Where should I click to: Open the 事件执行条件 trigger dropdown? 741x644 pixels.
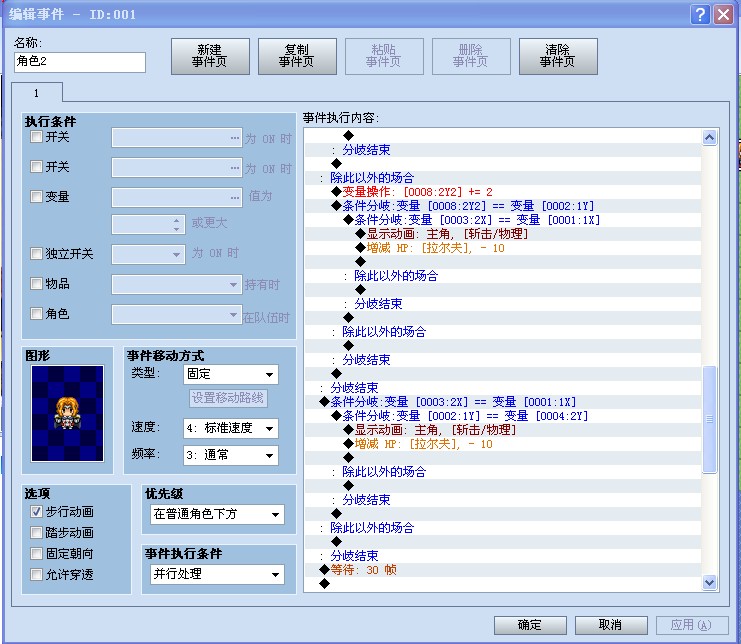[x=217, y=574]
